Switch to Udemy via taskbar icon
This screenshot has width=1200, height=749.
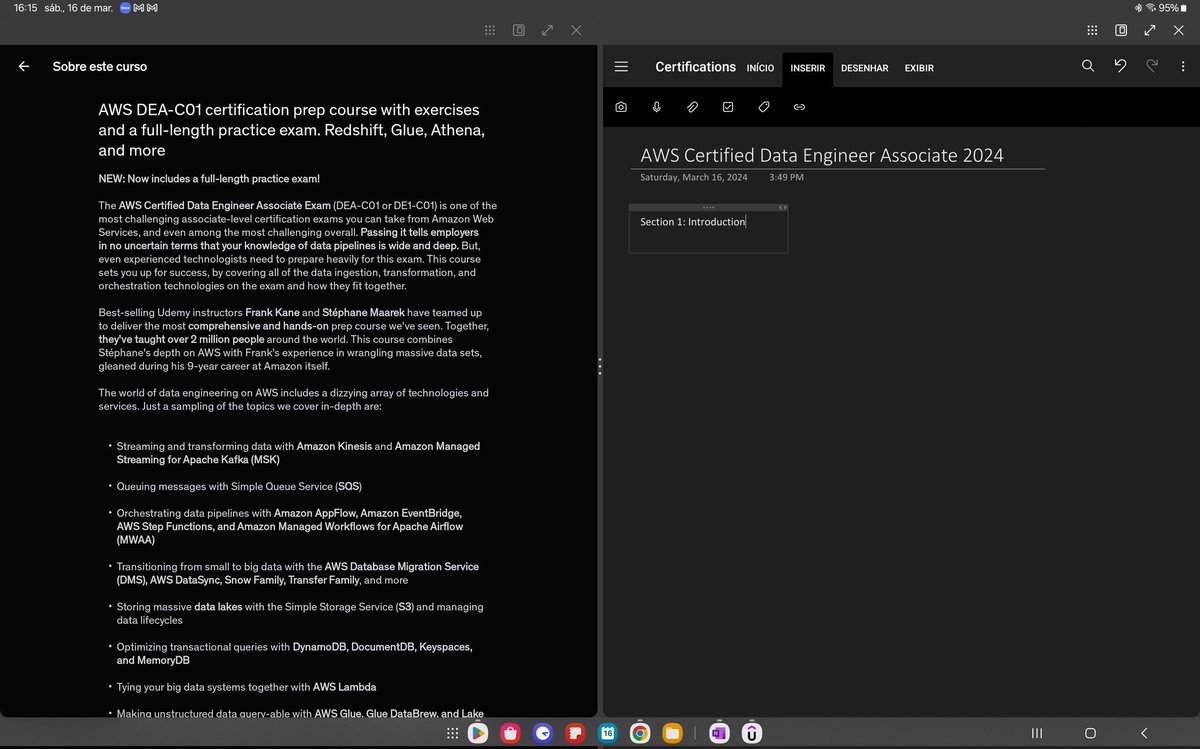tap(750, 734)
